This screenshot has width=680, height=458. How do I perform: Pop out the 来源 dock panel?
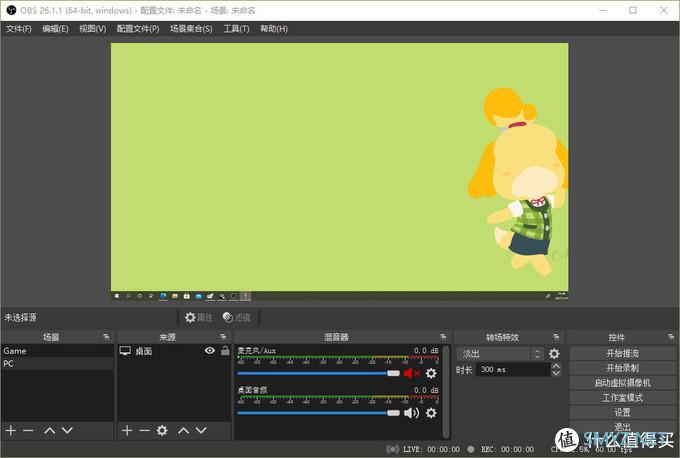click(223, 337)
